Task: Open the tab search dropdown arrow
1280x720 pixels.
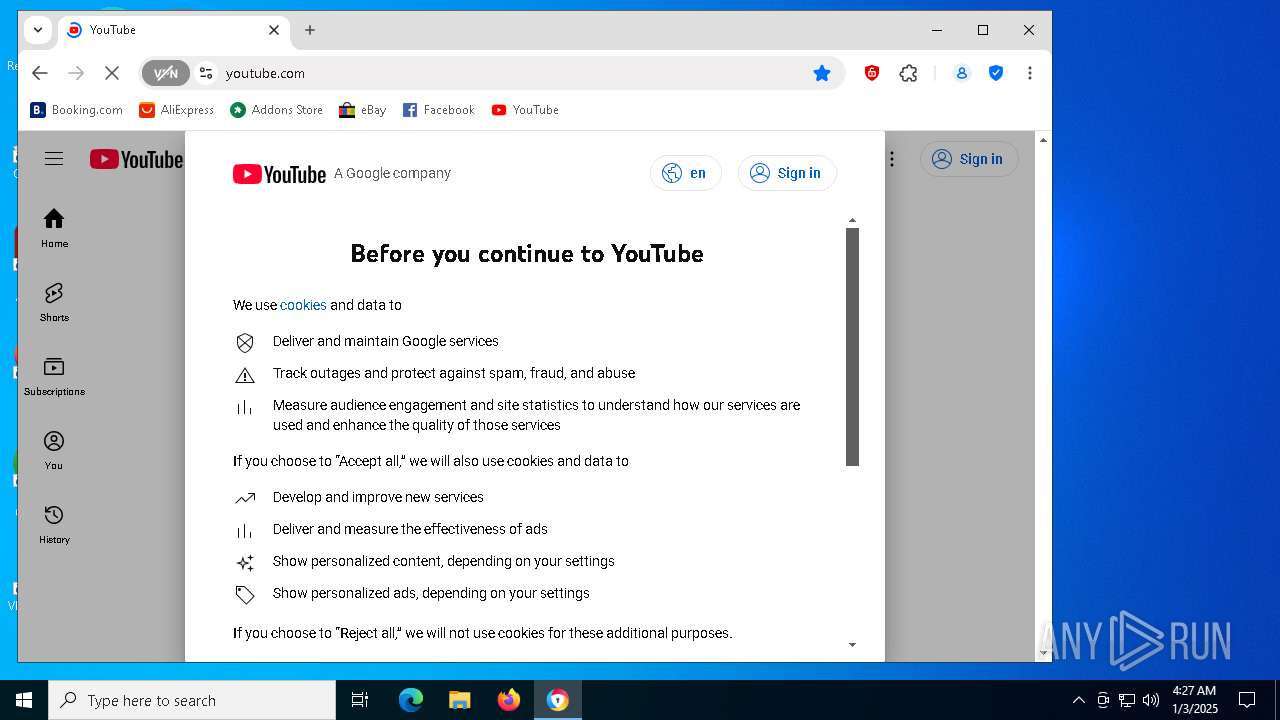Action: point(38,30)
